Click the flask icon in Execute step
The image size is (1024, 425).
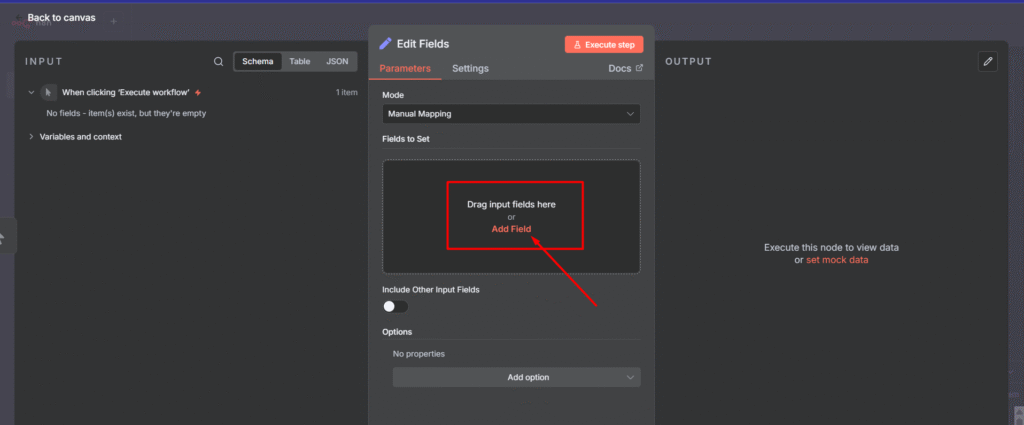click(x=577, y=45)
